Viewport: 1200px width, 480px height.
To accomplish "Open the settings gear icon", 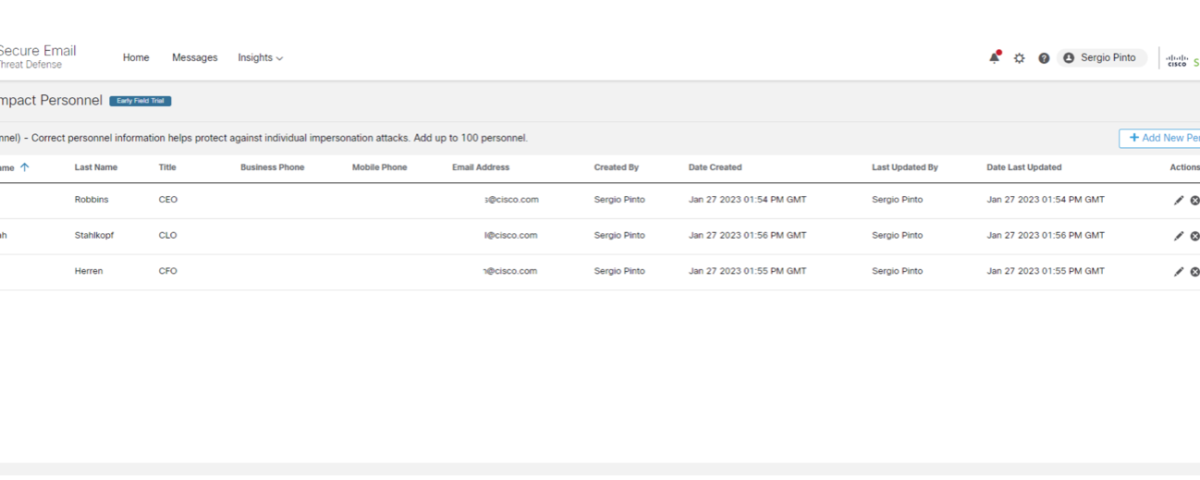I will [1019, 58].
